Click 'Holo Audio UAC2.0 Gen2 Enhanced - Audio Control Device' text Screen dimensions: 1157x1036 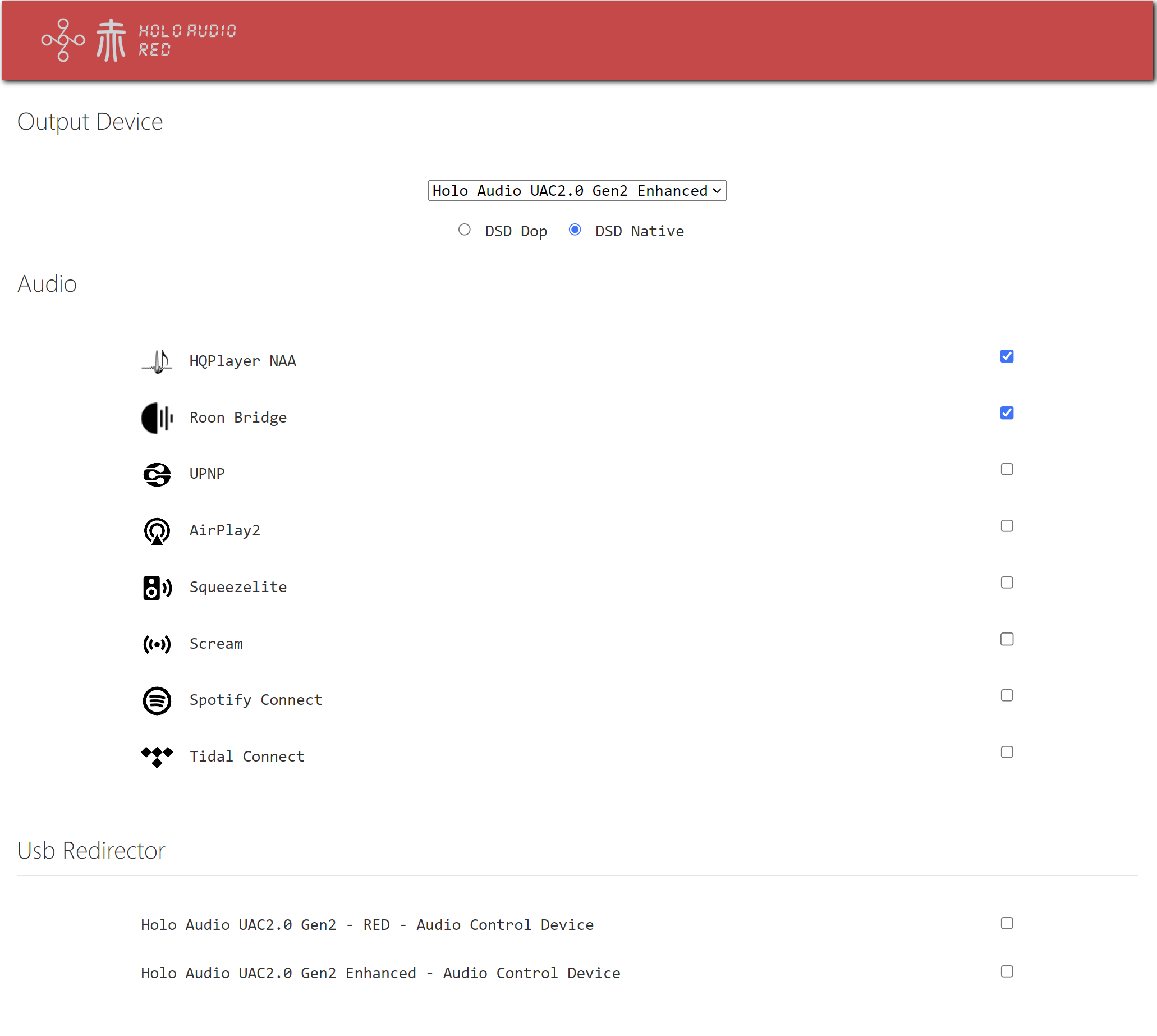tap(380, 973)
